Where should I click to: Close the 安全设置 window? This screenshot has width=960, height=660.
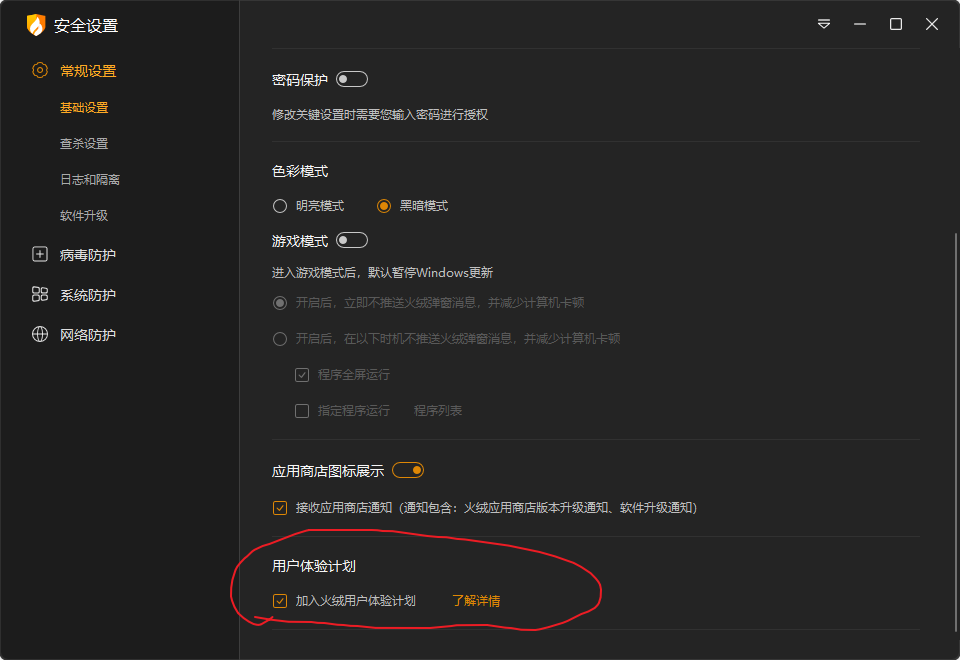(x=932, y=24)
